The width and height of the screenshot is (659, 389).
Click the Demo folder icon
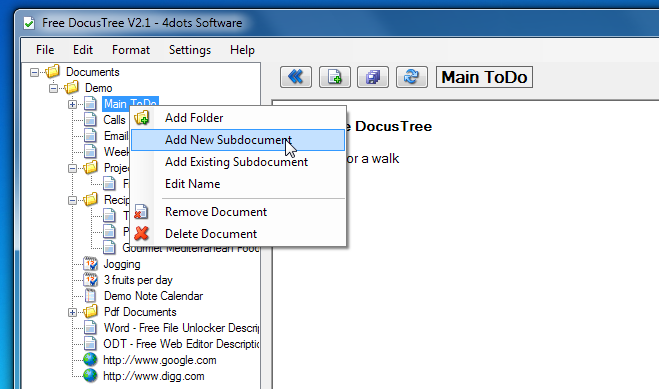pyautogui.click(x=72, y=87)
